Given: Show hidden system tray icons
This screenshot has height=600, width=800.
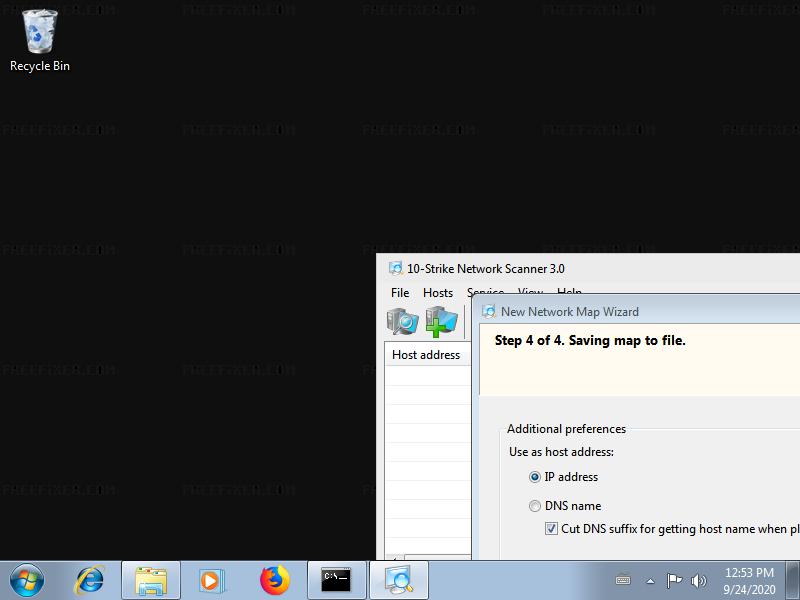Looking at the screenshot, I should 650,580.
